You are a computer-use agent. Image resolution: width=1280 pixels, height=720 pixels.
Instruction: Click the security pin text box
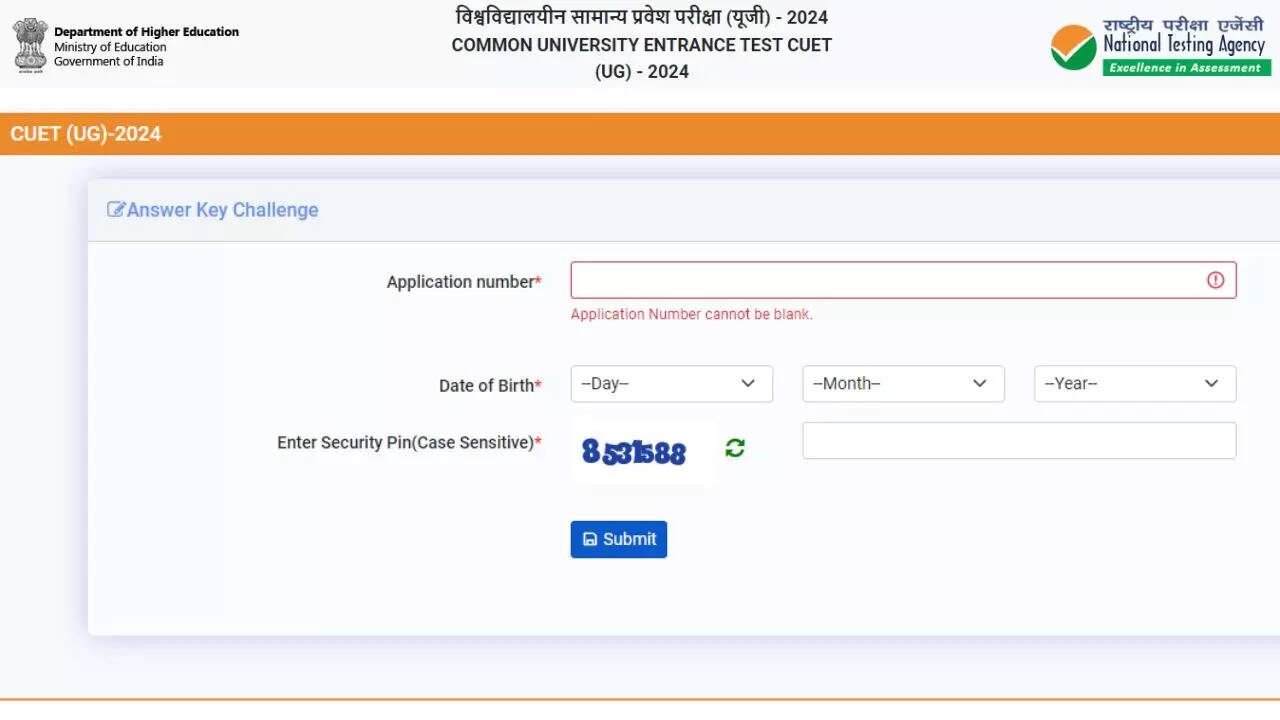1019,441
